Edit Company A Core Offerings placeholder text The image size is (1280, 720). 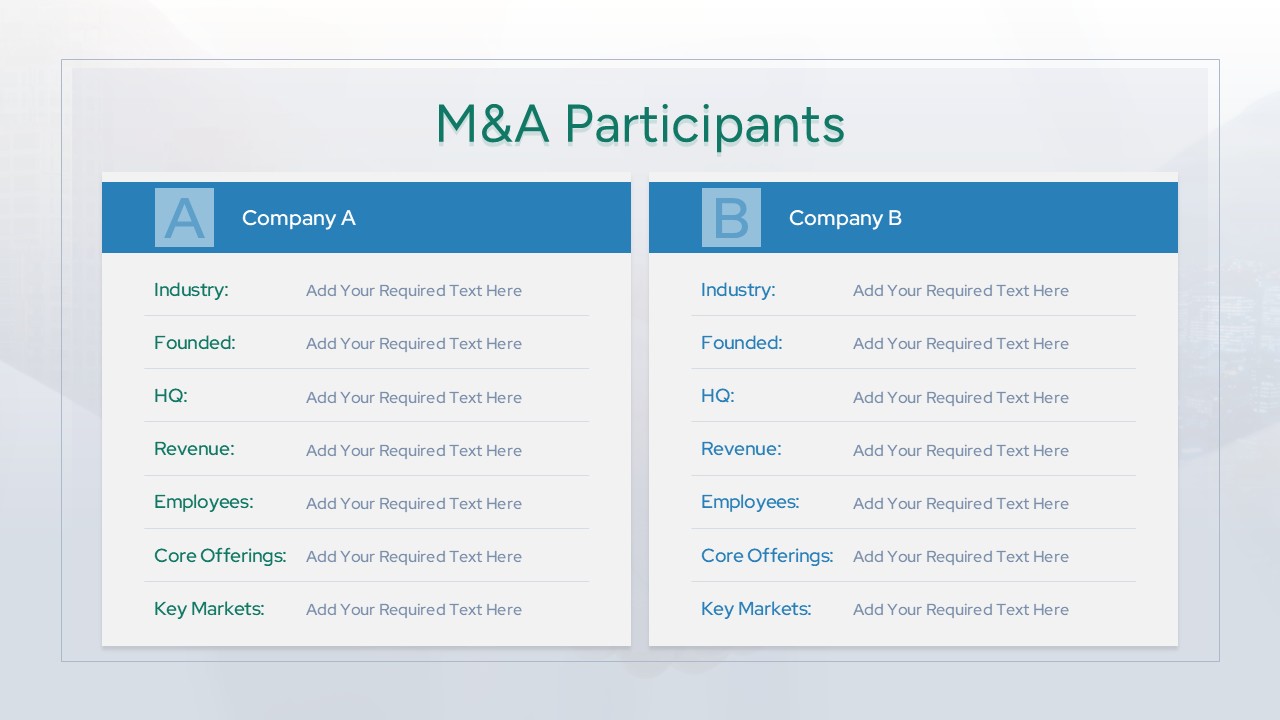[414, 557]
